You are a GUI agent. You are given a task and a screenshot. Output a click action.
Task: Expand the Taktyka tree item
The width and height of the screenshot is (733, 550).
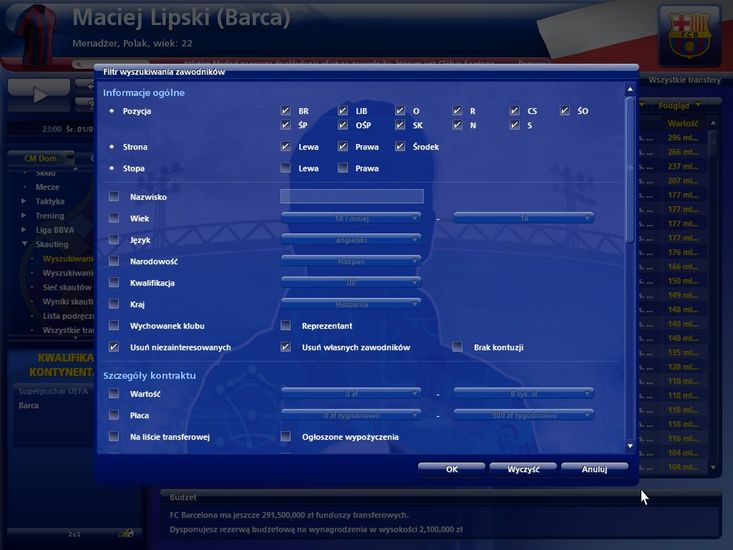(x=24, y=201)
